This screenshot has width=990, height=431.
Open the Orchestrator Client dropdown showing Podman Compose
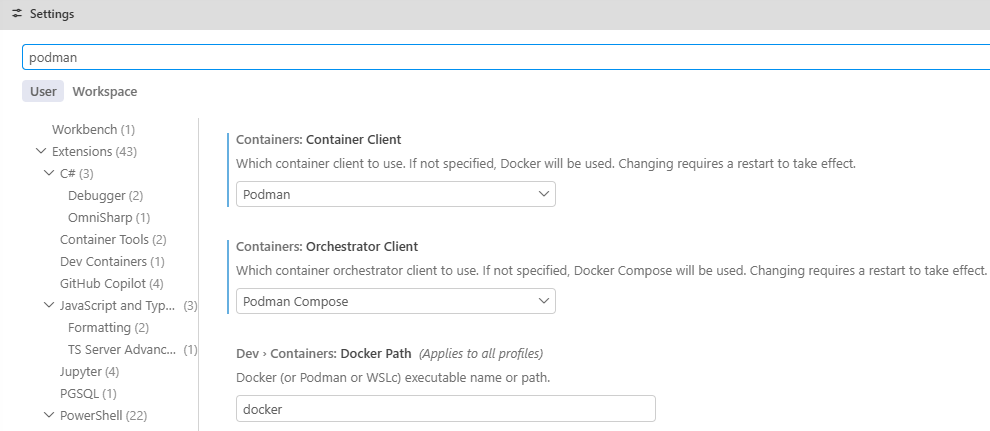pyautogui.click(x=396, y=301)
